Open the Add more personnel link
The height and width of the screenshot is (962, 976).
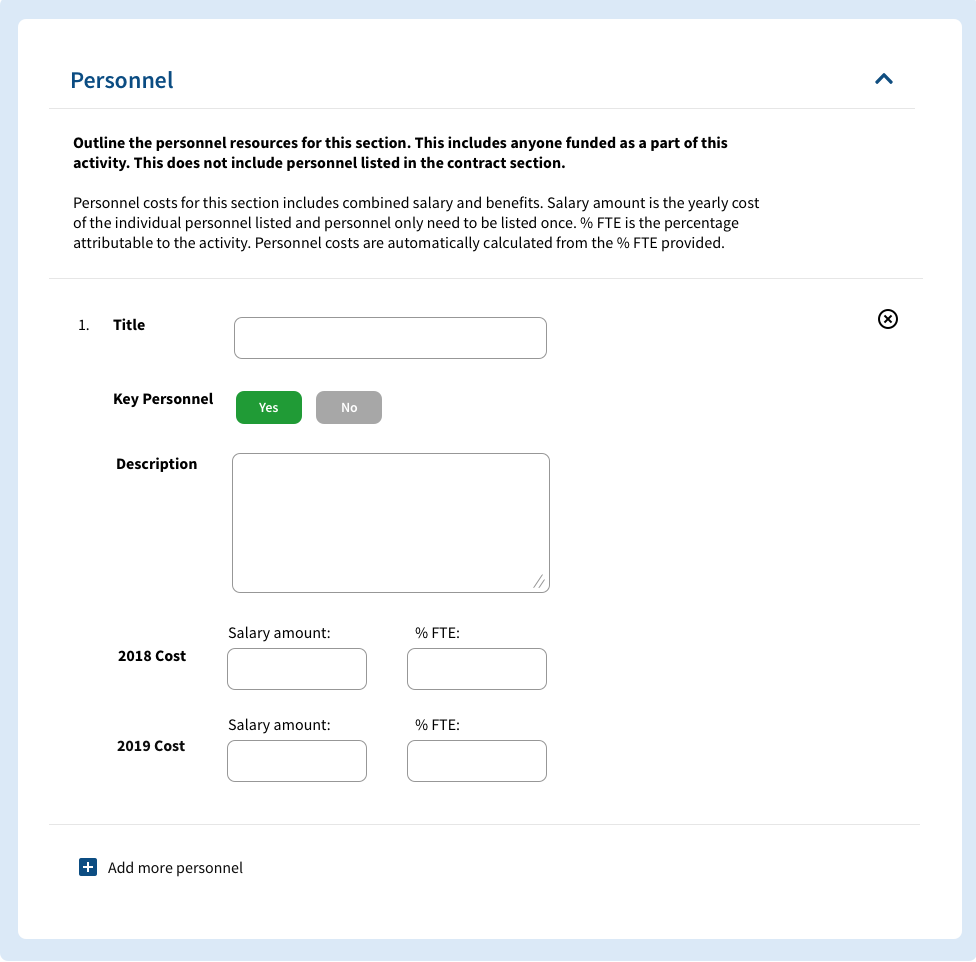tap(176, 867)
